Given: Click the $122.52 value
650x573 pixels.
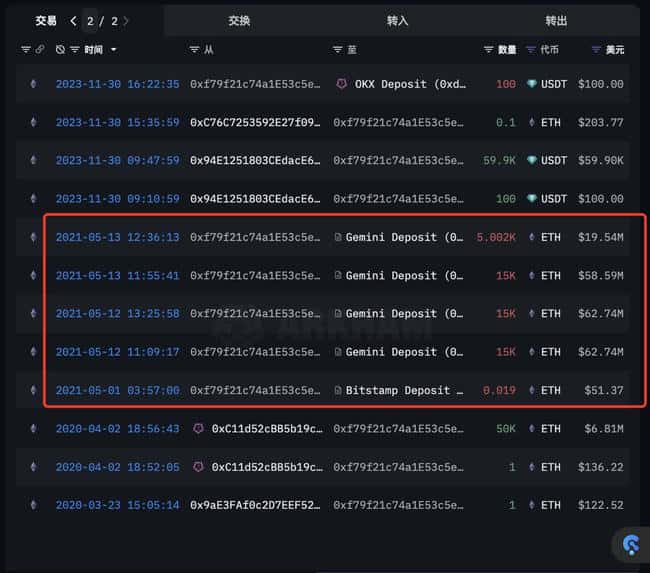Looking at the screenshot, I should coord(601,505).
